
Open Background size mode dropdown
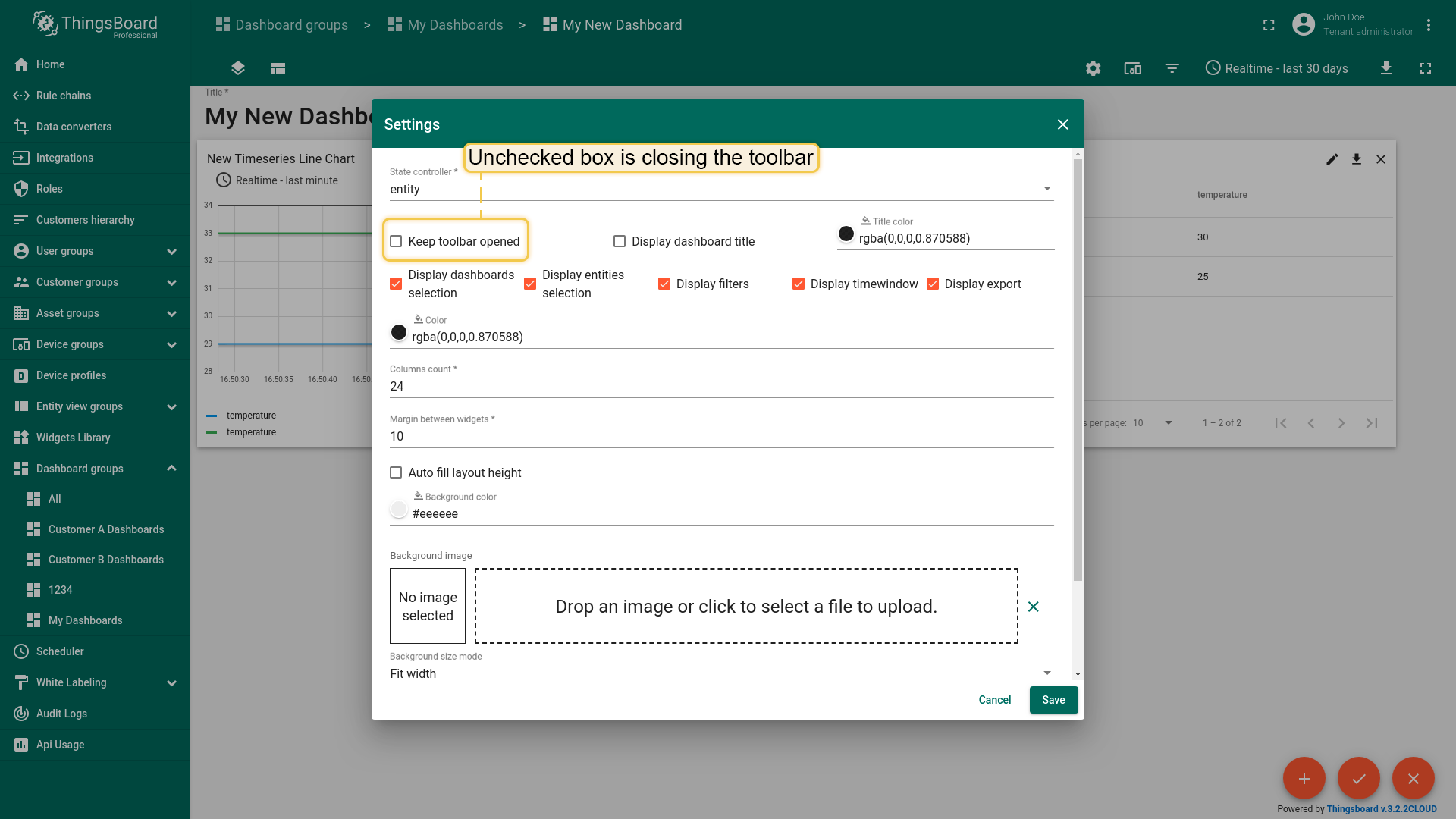pos(721,673)
